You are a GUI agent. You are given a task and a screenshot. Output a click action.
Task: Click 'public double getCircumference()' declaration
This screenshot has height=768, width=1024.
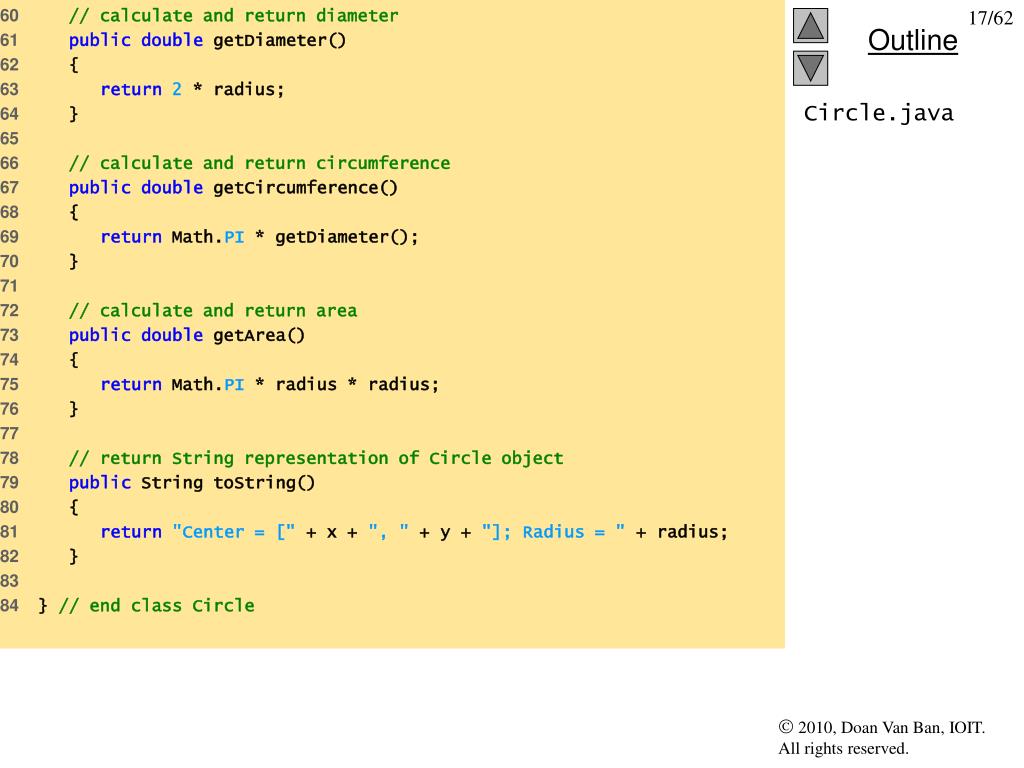click(233, 188)
